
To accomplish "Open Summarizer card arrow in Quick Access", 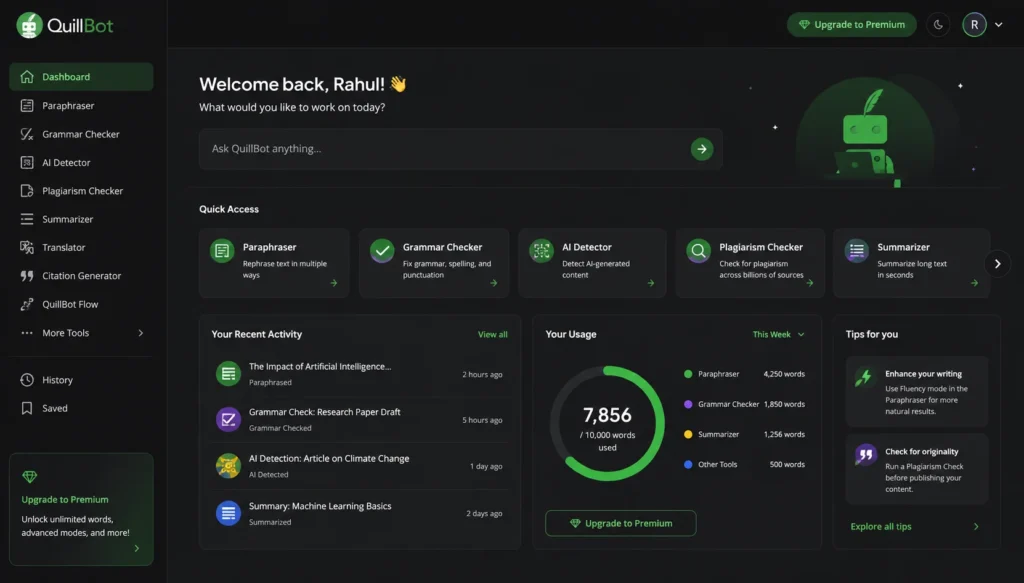I will pos(974,283).
